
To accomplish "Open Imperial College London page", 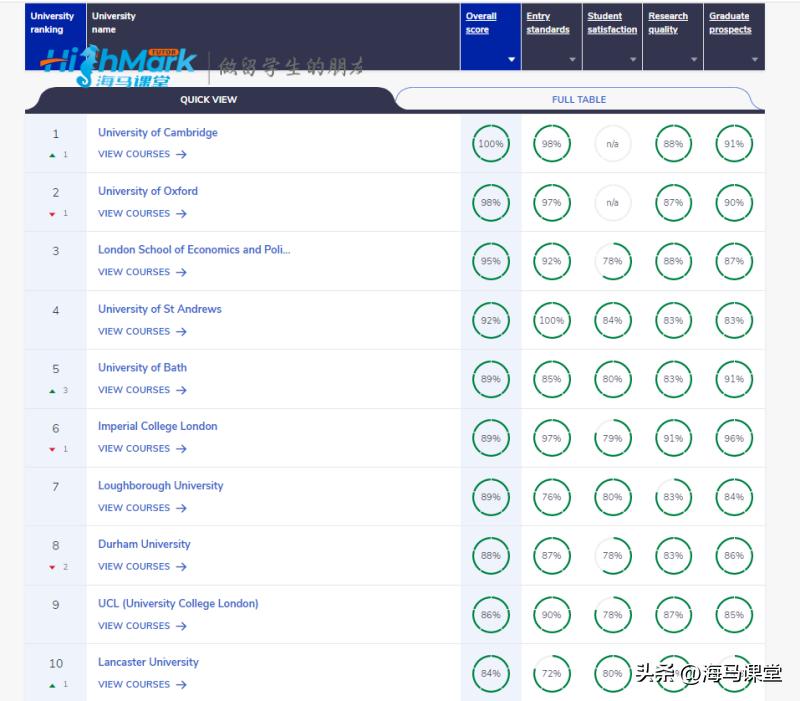I will pyautogui.click(x=158, y=427).
